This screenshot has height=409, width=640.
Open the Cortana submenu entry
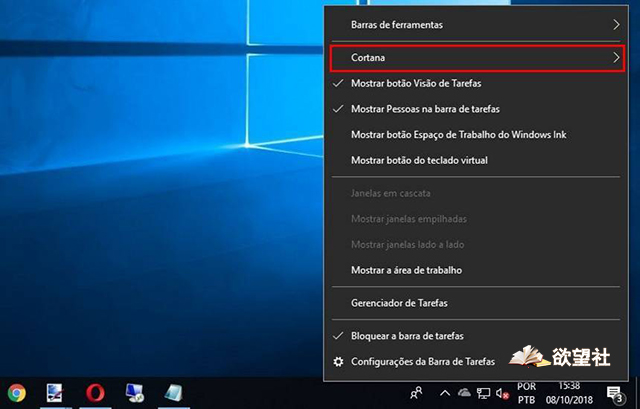pyautogui.click(x=477, y=58)
